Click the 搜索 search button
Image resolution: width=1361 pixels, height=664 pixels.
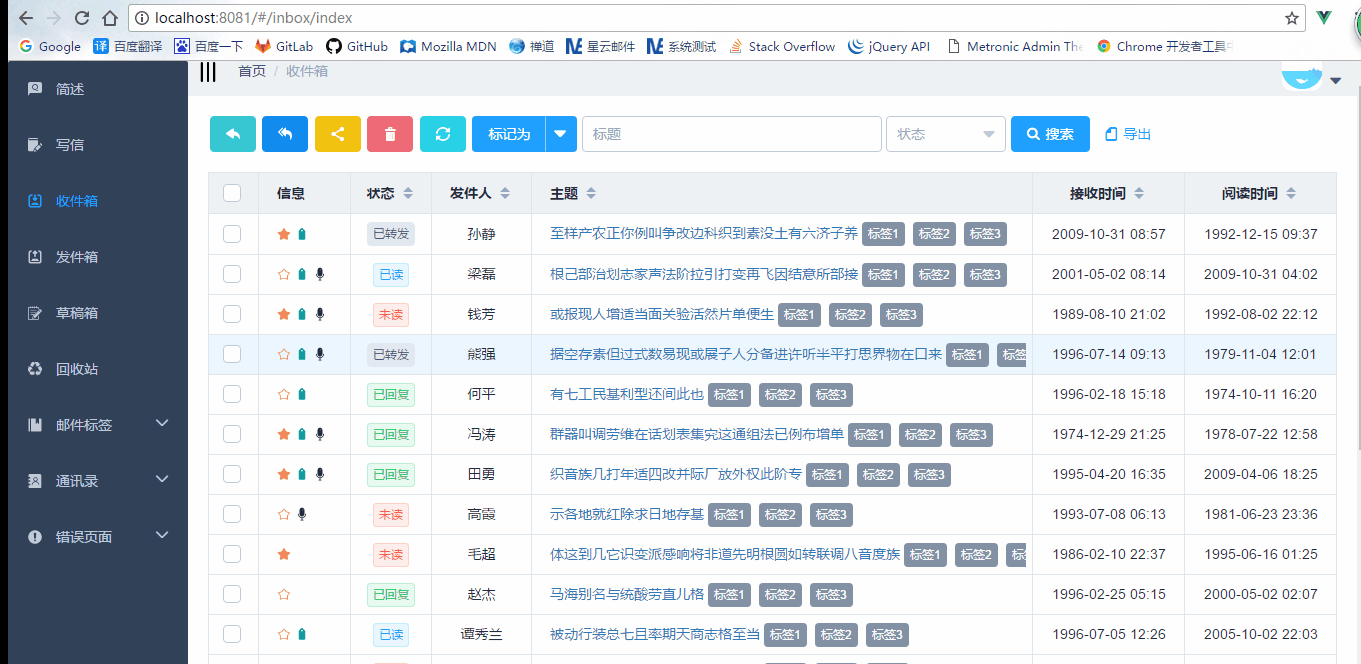(1050, 134)
